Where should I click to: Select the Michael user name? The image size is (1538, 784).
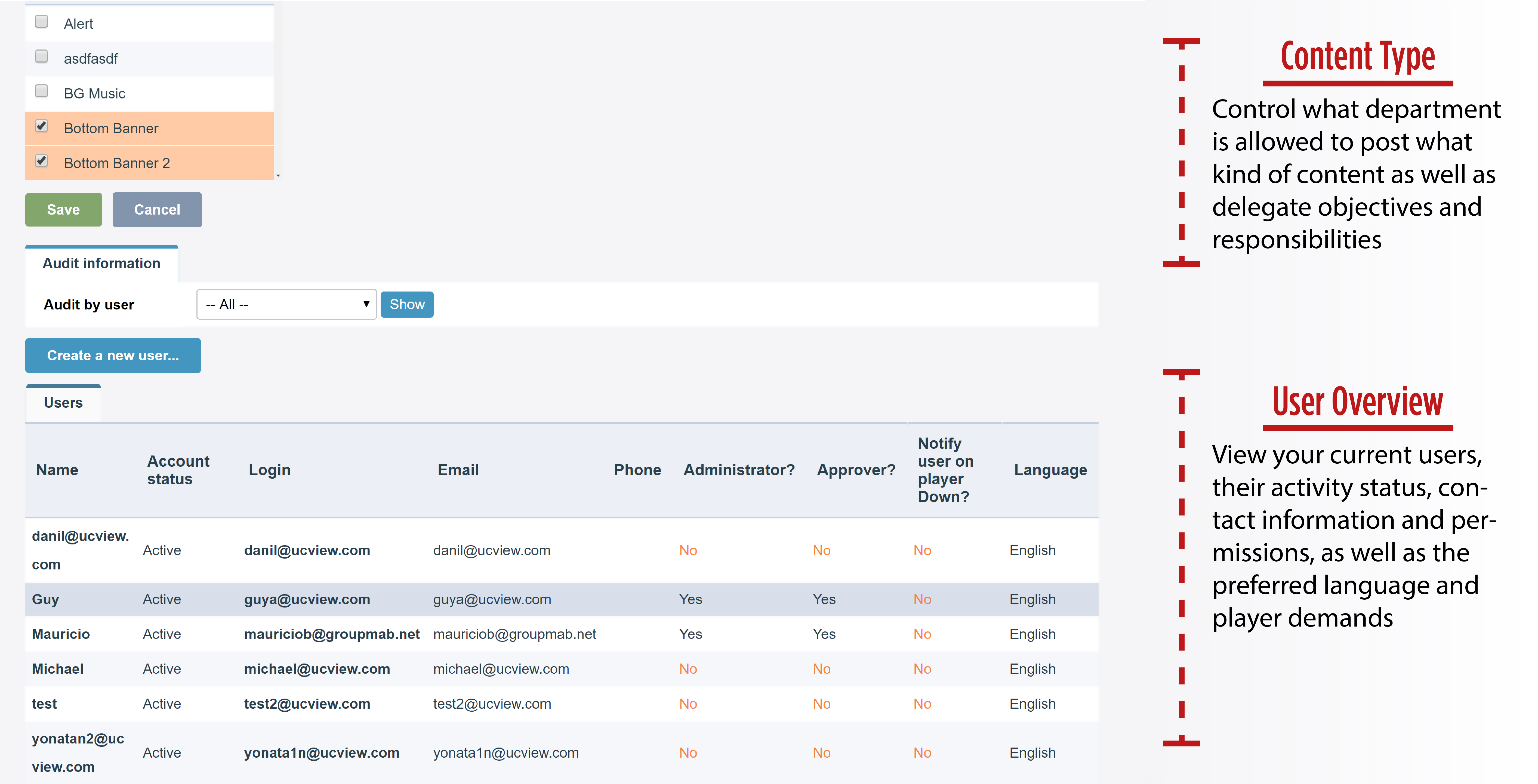coord(58,669)
